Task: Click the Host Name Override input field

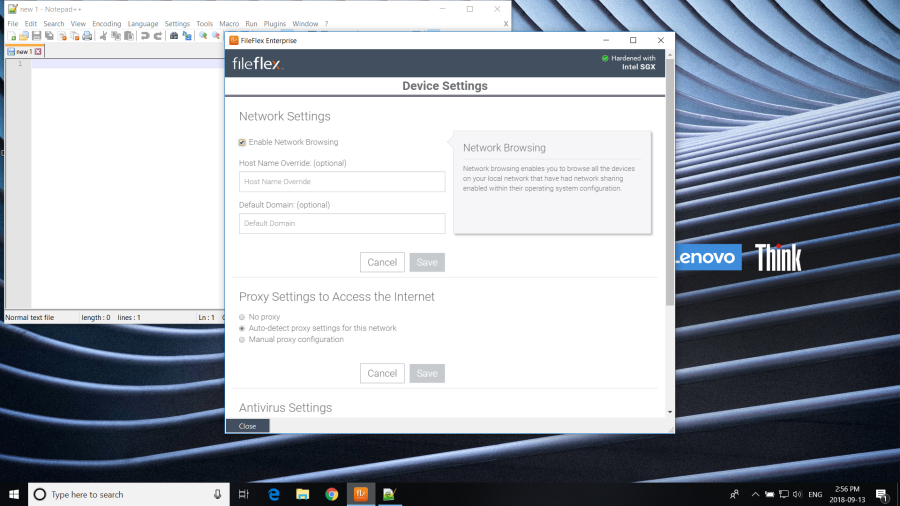Action: 342,182
